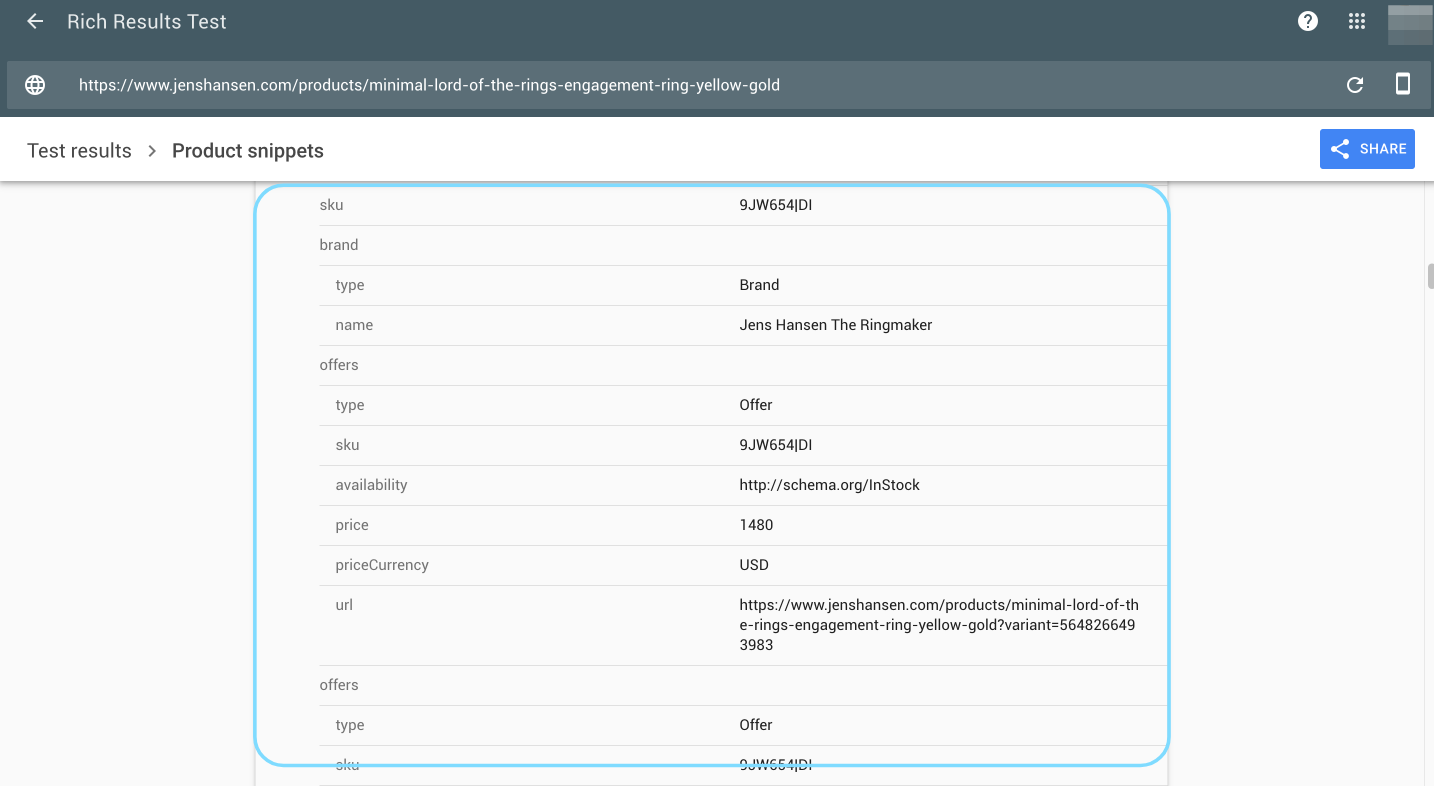Click the profile avatar in the top right
Viewport: 1434px width, 786px height.
[1410, 21]
